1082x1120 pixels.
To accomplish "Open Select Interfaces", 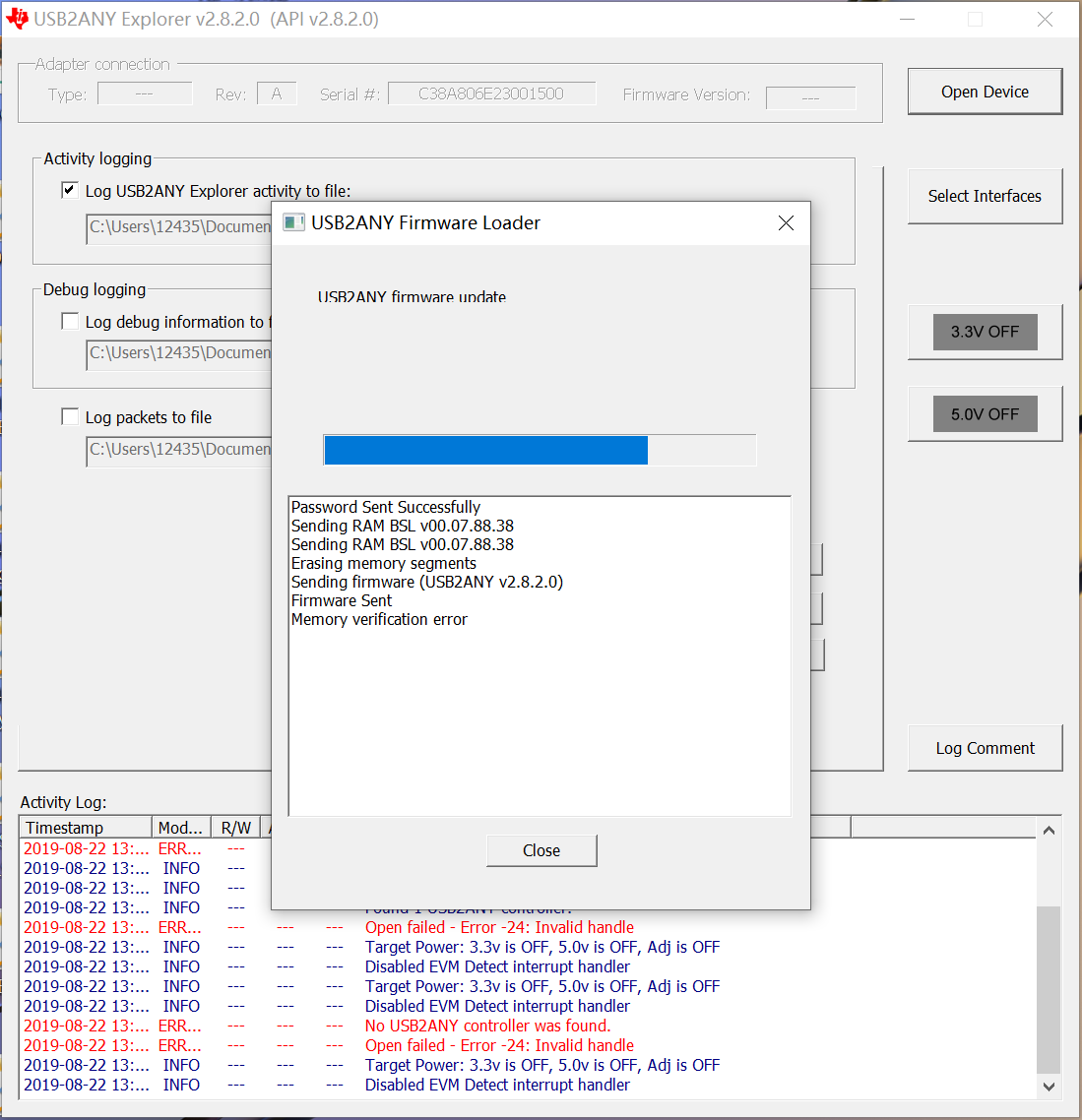I will [985, 197].
